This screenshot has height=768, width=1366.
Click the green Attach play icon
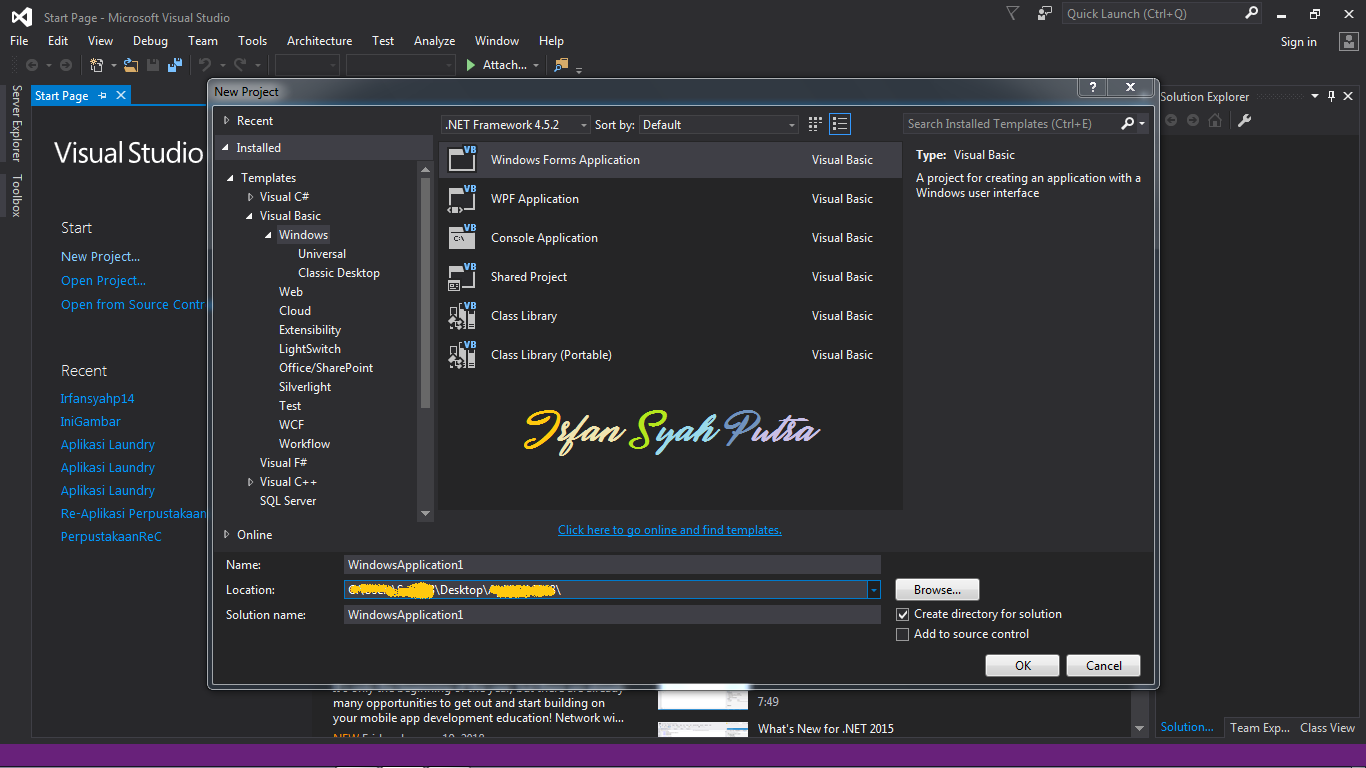471,65
